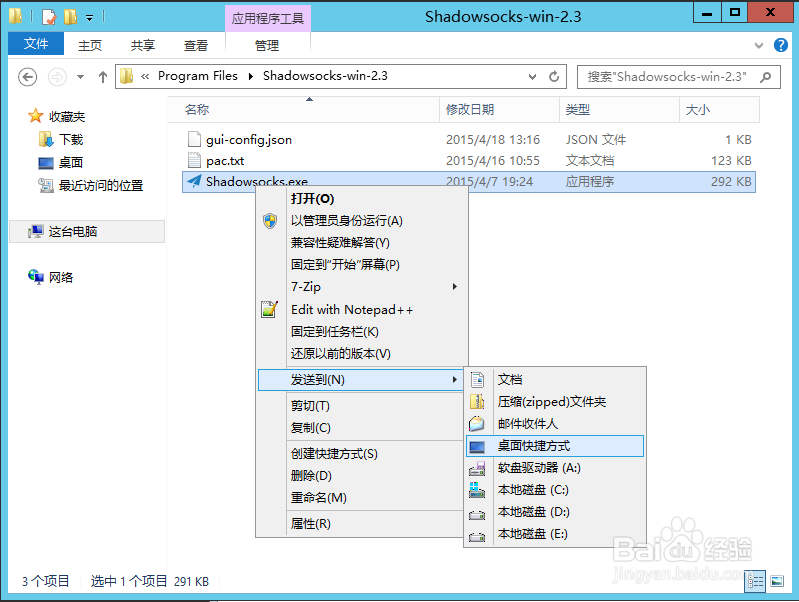This screenshot has width=799, height=602.
Task: Switch to the 查看 tab
Action: click(x=196, y=45)
